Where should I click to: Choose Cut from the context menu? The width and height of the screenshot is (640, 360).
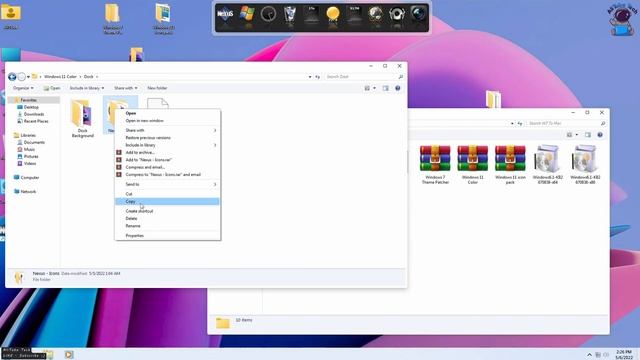(168, 194)
